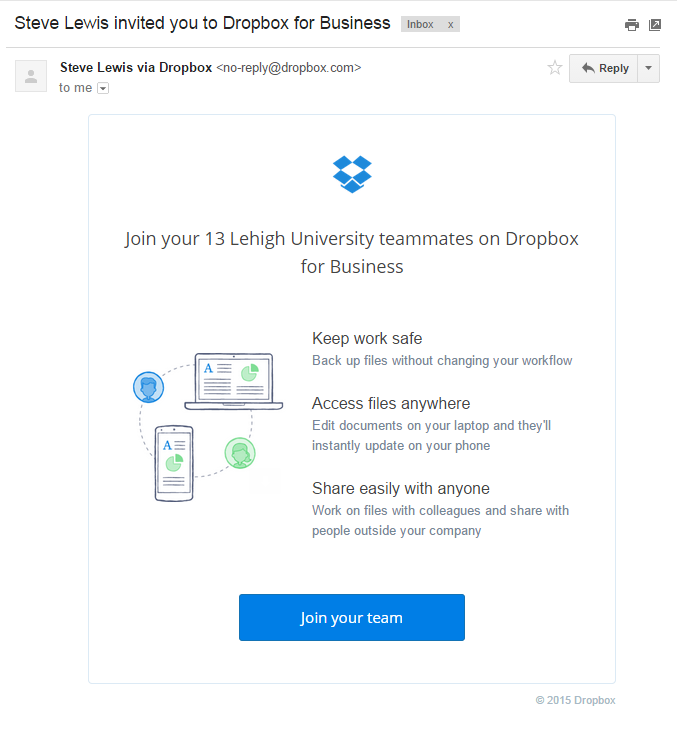Click the sender's profile avatar
Viewport: 677px width, 733px height.
(x=31, y=76)
